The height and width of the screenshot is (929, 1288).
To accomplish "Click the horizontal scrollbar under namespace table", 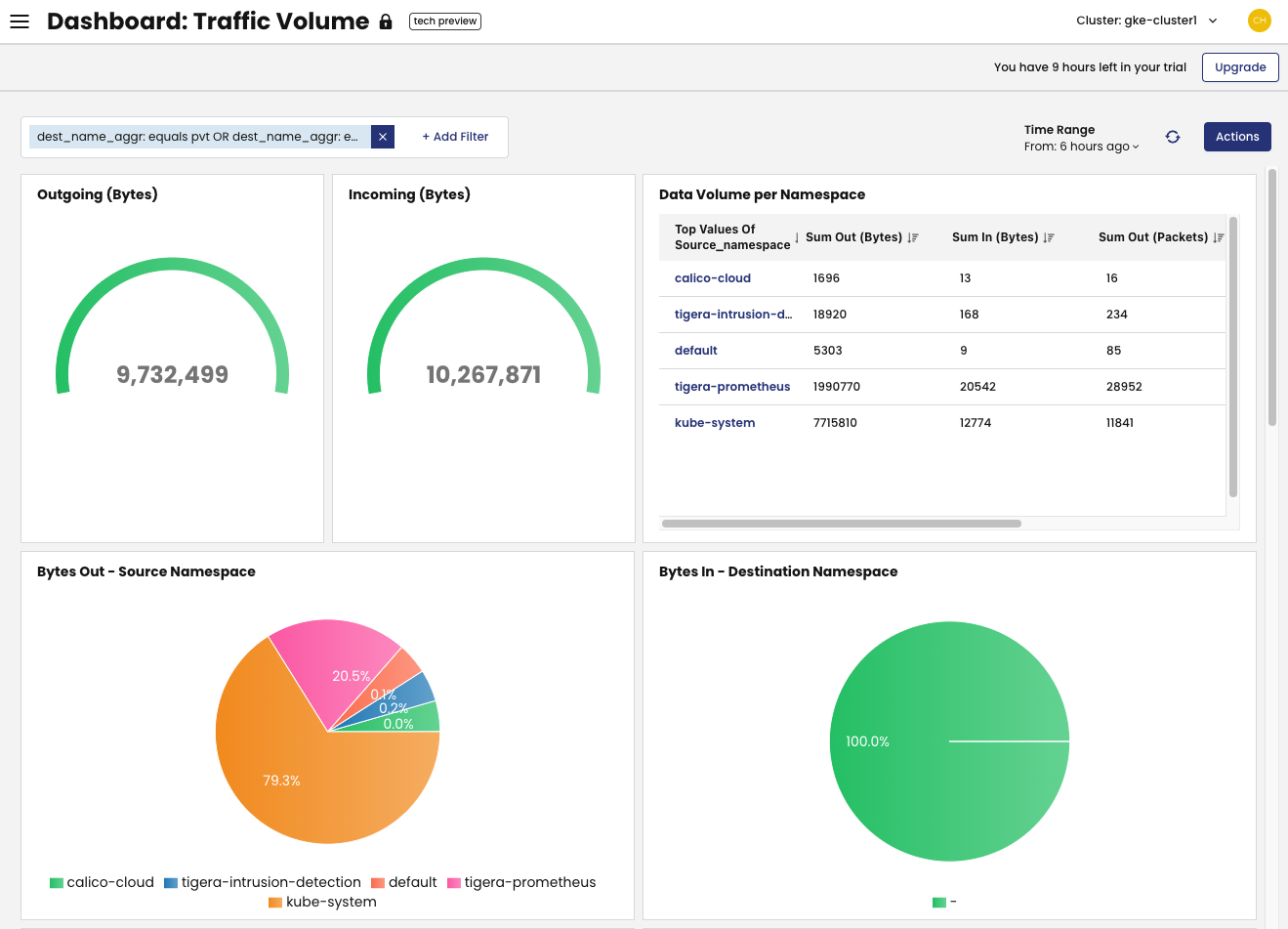I will [841, 524].
